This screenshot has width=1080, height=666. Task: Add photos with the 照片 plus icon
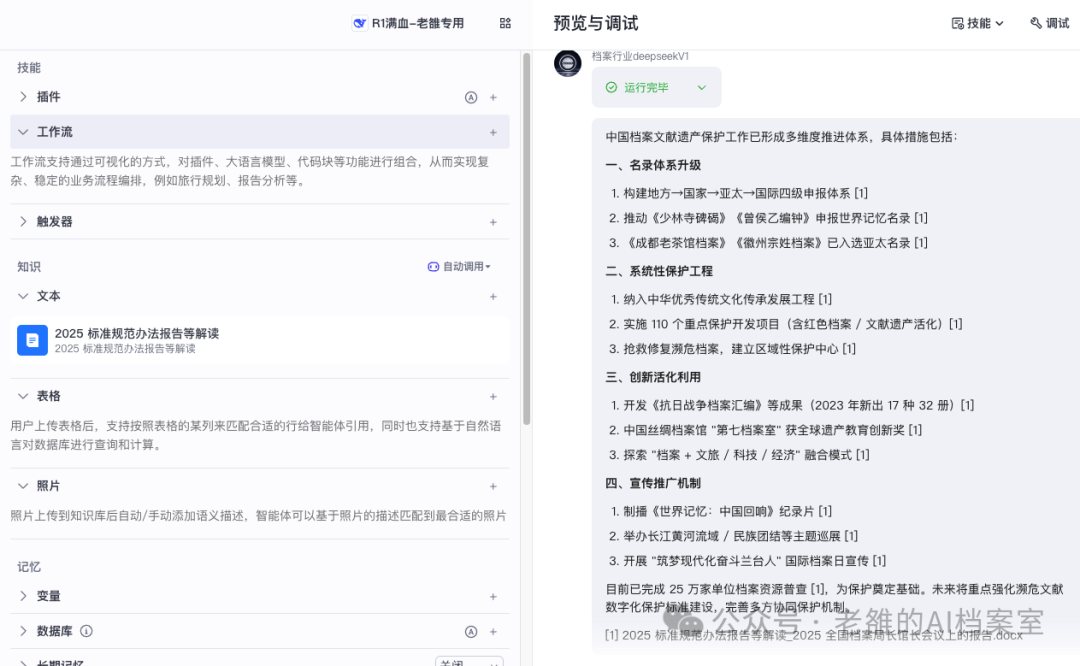click(493, 486)
